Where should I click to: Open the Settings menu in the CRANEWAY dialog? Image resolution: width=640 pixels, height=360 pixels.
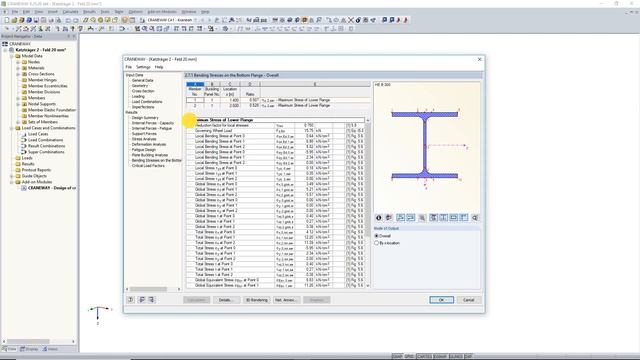(143, 67)
